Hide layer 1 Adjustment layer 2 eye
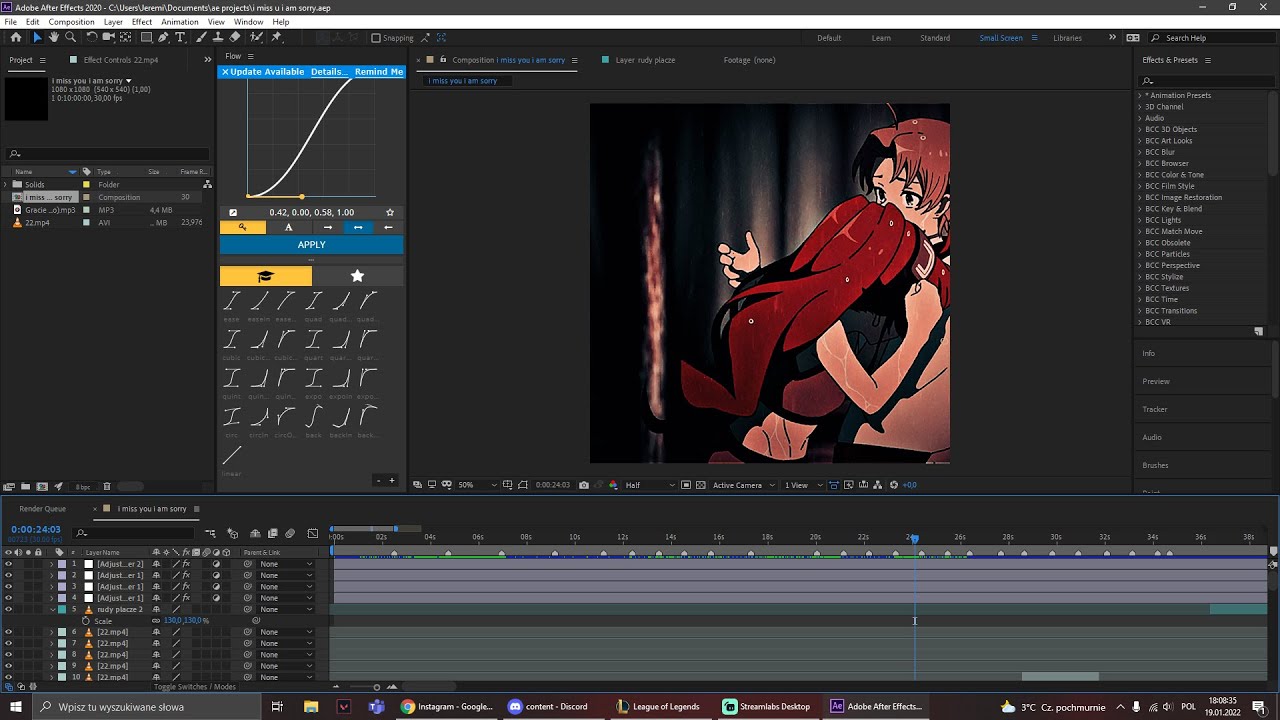This screenshot has height=720, width=1280. click(8, 564)
